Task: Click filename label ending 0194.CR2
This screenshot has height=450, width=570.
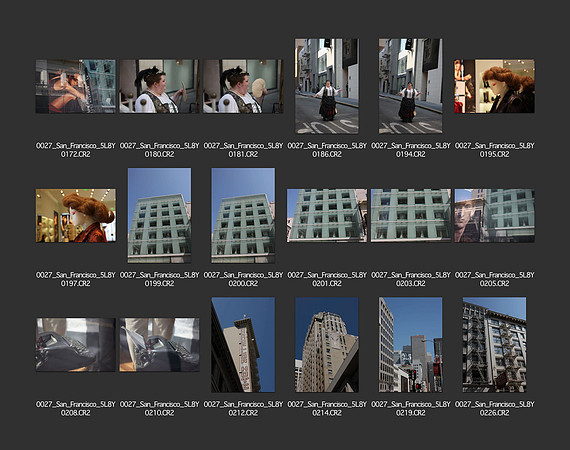Action: tap(410, 150)
